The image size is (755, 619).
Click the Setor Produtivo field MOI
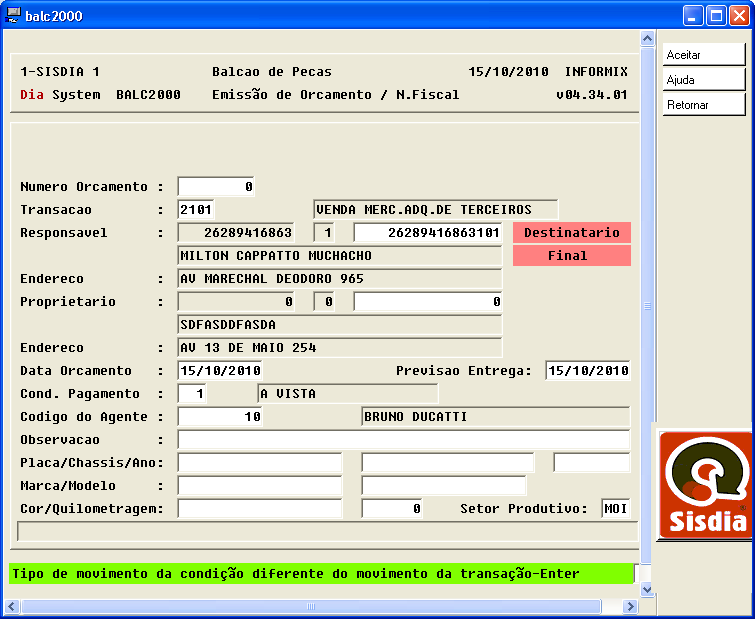(615, 508)
